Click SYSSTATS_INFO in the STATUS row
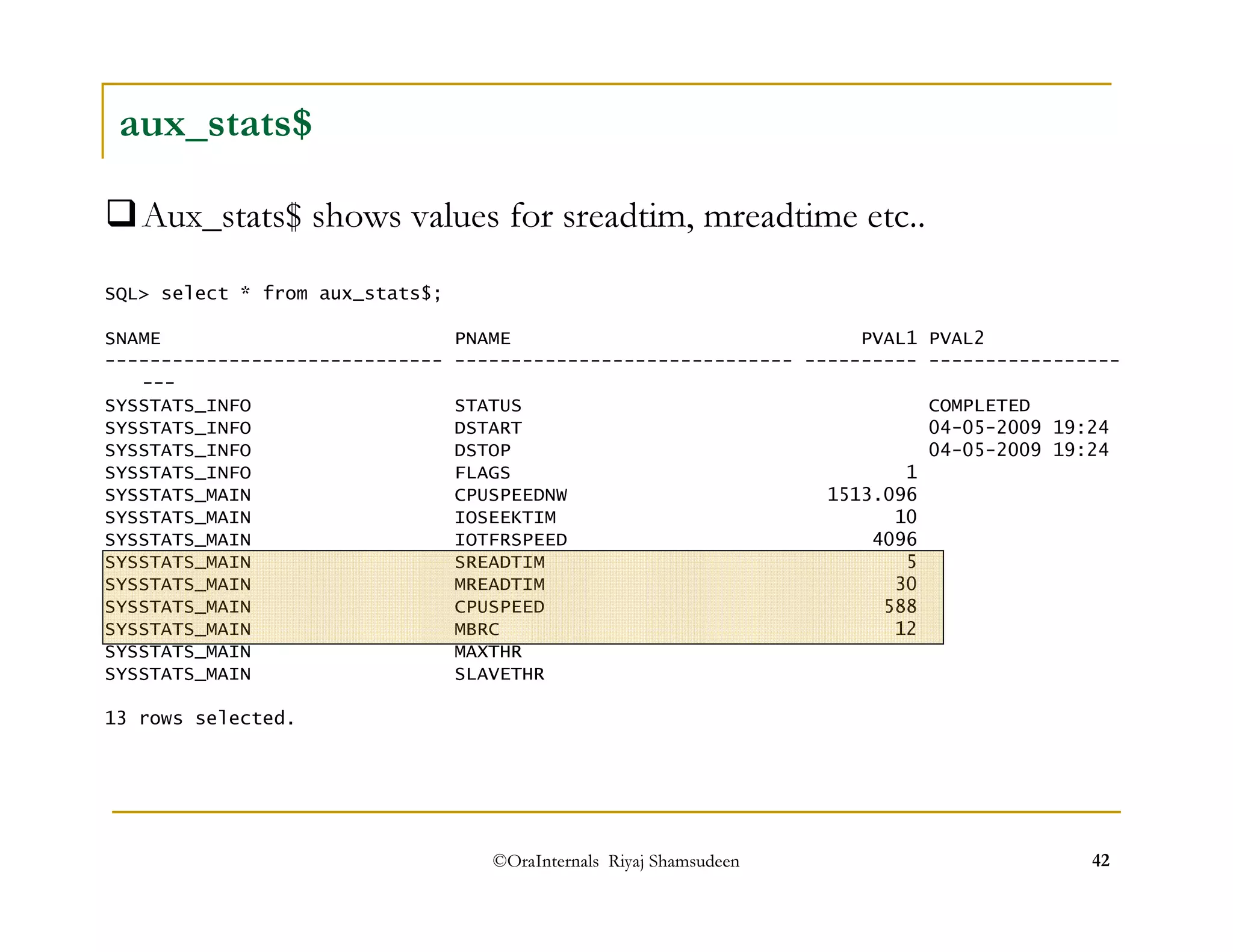The height and width of the screenshot is (952, 1233). pyautogui.click(x=178, y=406)
